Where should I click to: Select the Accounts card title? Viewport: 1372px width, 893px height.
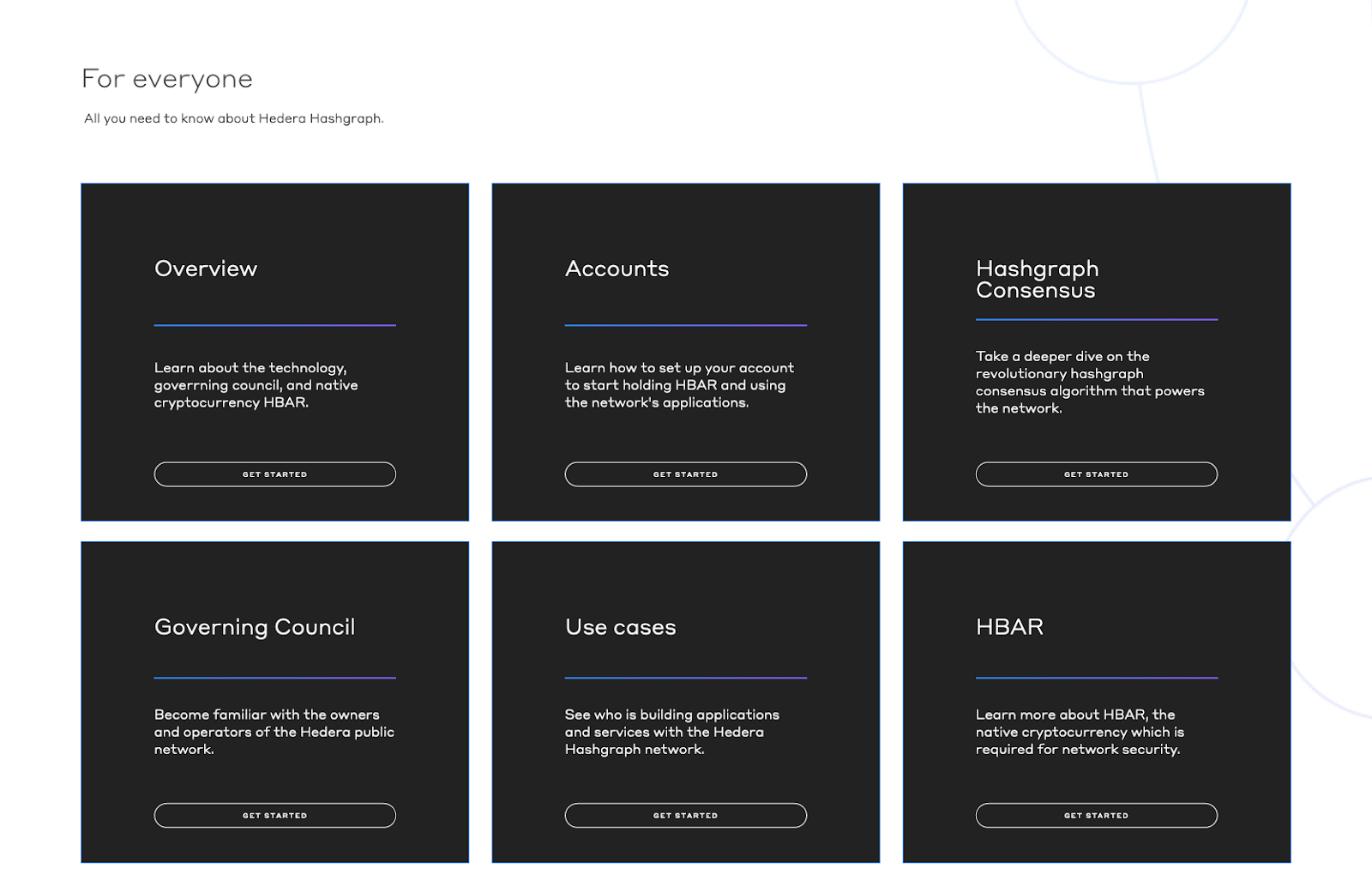(617, 269)
